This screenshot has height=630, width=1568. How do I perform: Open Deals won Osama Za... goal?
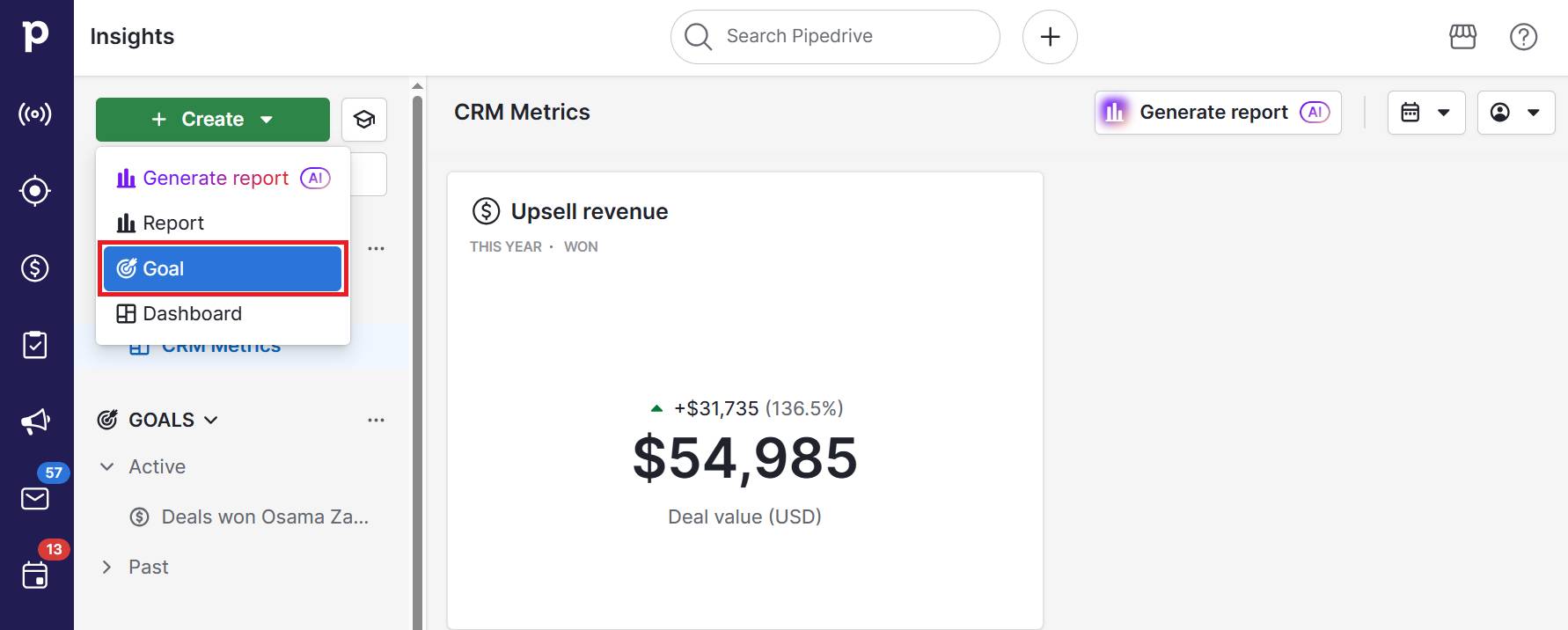[x=249, y=516]
